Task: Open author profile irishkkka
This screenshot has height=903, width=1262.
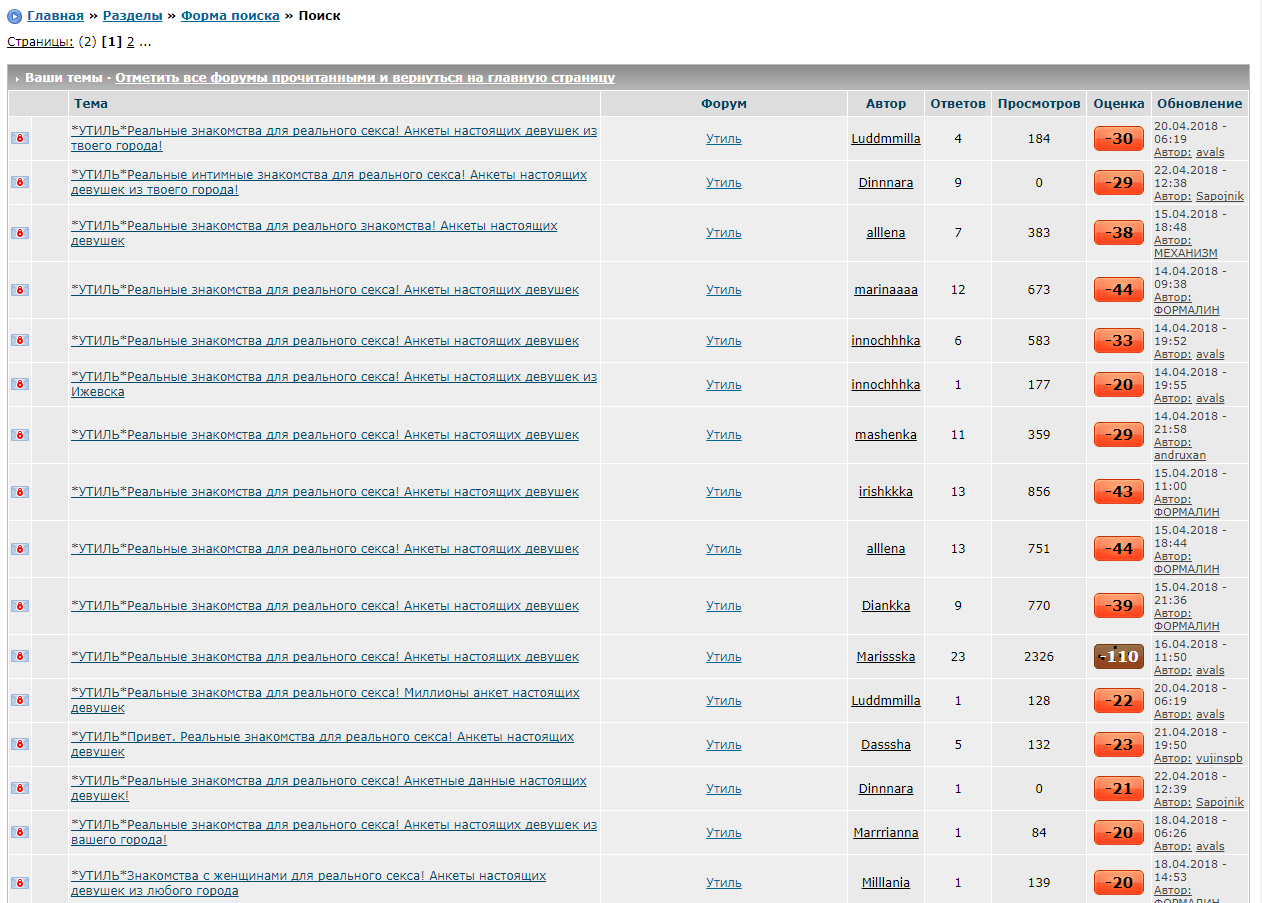Action: (x=886, y=492)
